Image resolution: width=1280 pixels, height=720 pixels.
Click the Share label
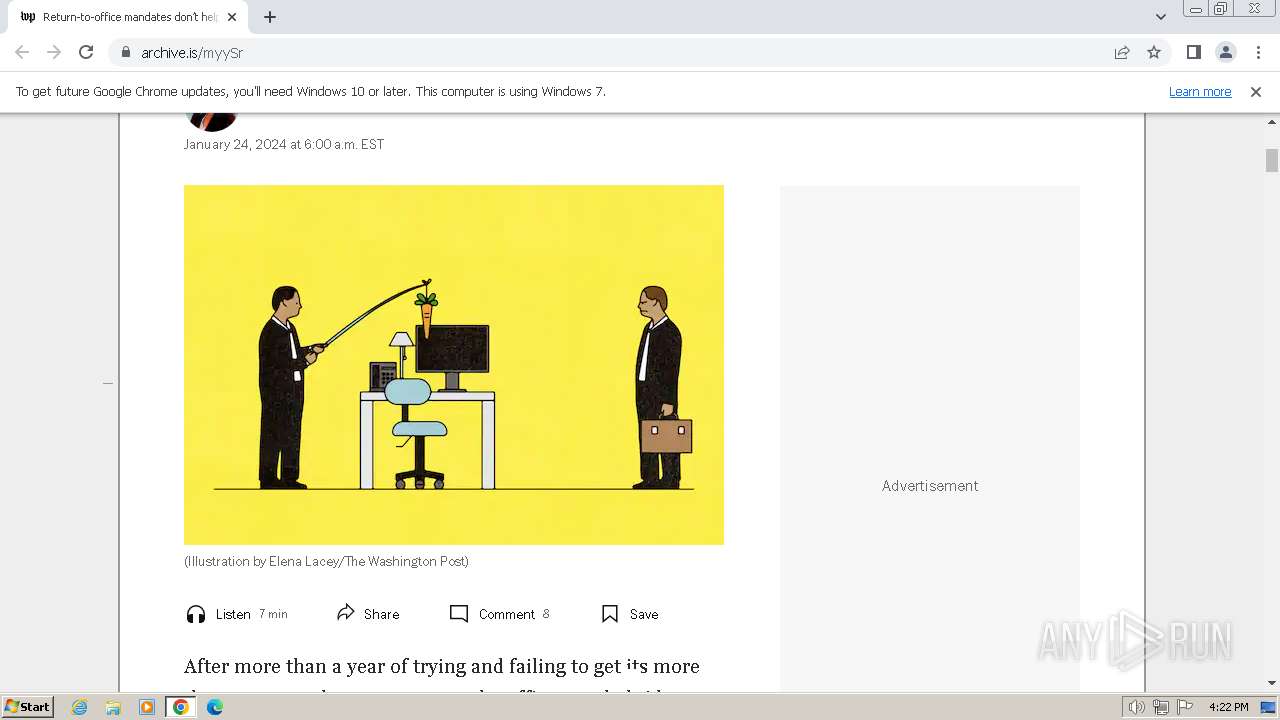pyautogui.click(x=381, y=614)
